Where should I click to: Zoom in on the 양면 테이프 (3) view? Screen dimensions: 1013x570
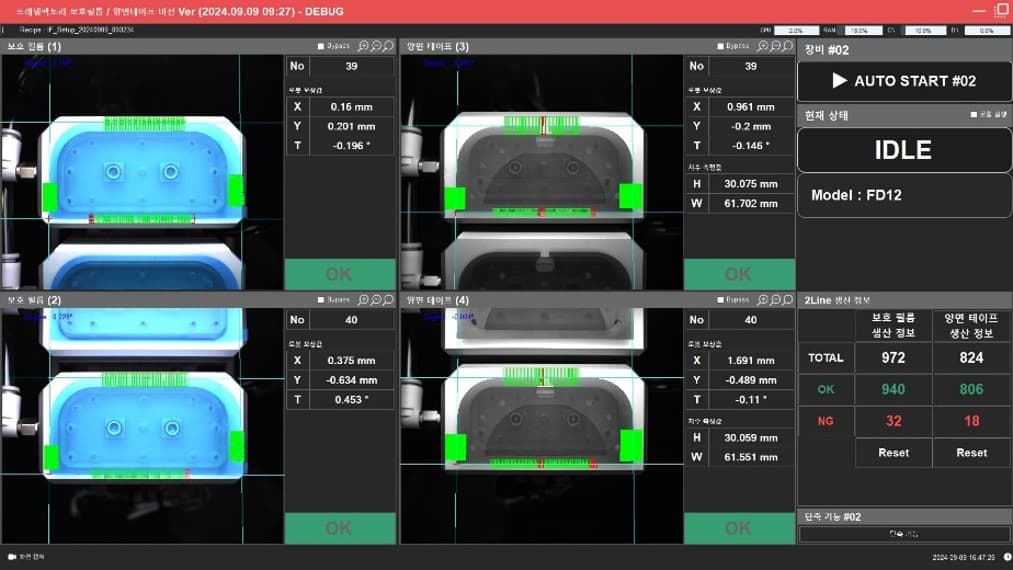coord(763,46)
